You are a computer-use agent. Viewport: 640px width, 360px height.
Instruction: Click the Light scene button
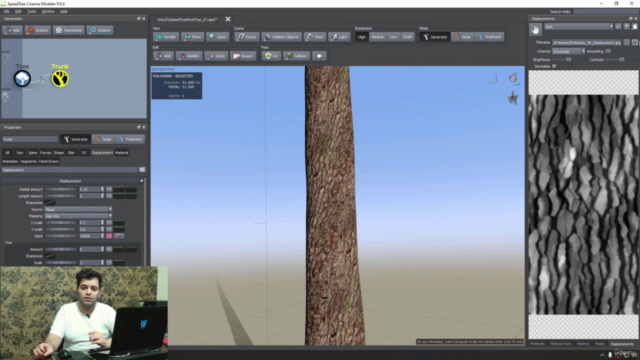pyautogui.click(x=339, y=37)
